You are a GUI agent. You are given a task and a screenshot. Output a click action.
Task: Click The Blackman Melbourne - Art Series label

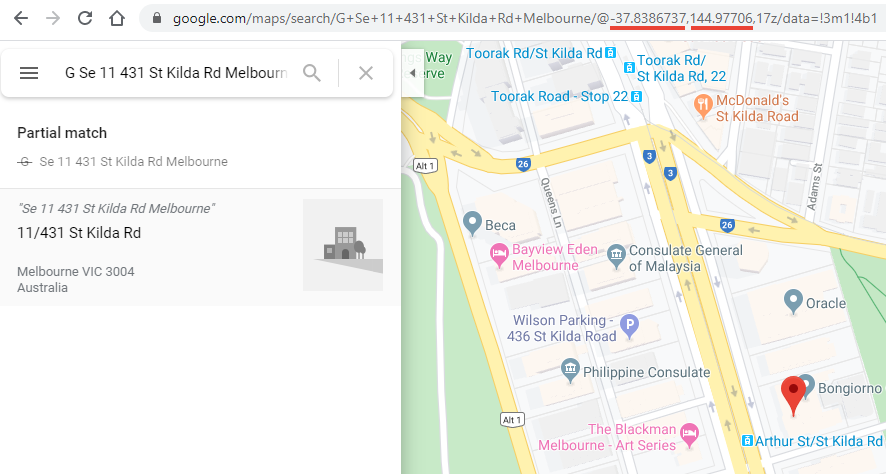pos(607,437)
